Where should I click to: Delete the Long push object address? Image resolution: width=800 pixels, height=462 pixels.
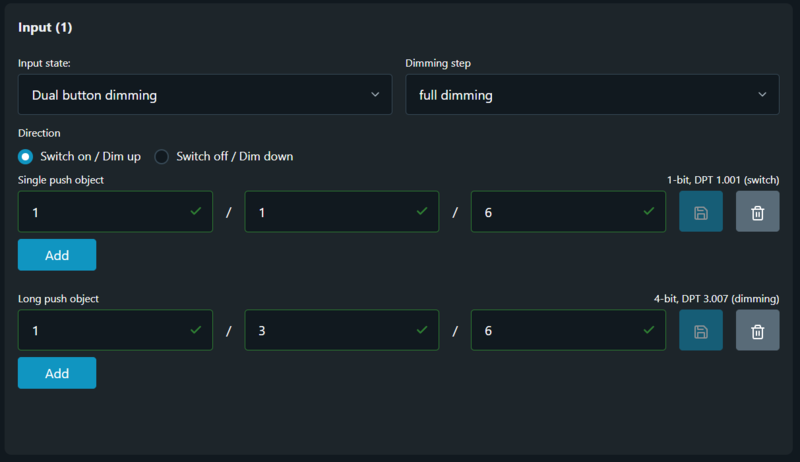pyautogui.click(x=758, y=330)
